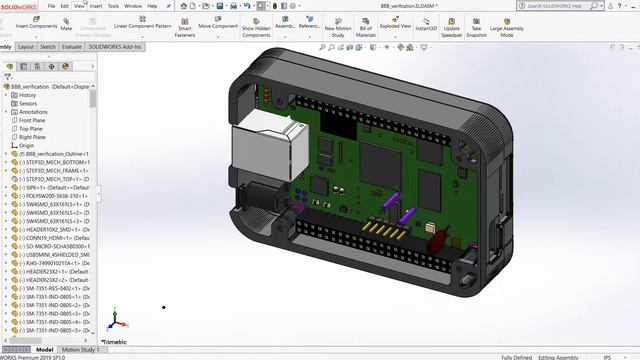The height and width of the screenshot is (360, 640).
Task: Create a new document
Action: [x=193, y=6]
